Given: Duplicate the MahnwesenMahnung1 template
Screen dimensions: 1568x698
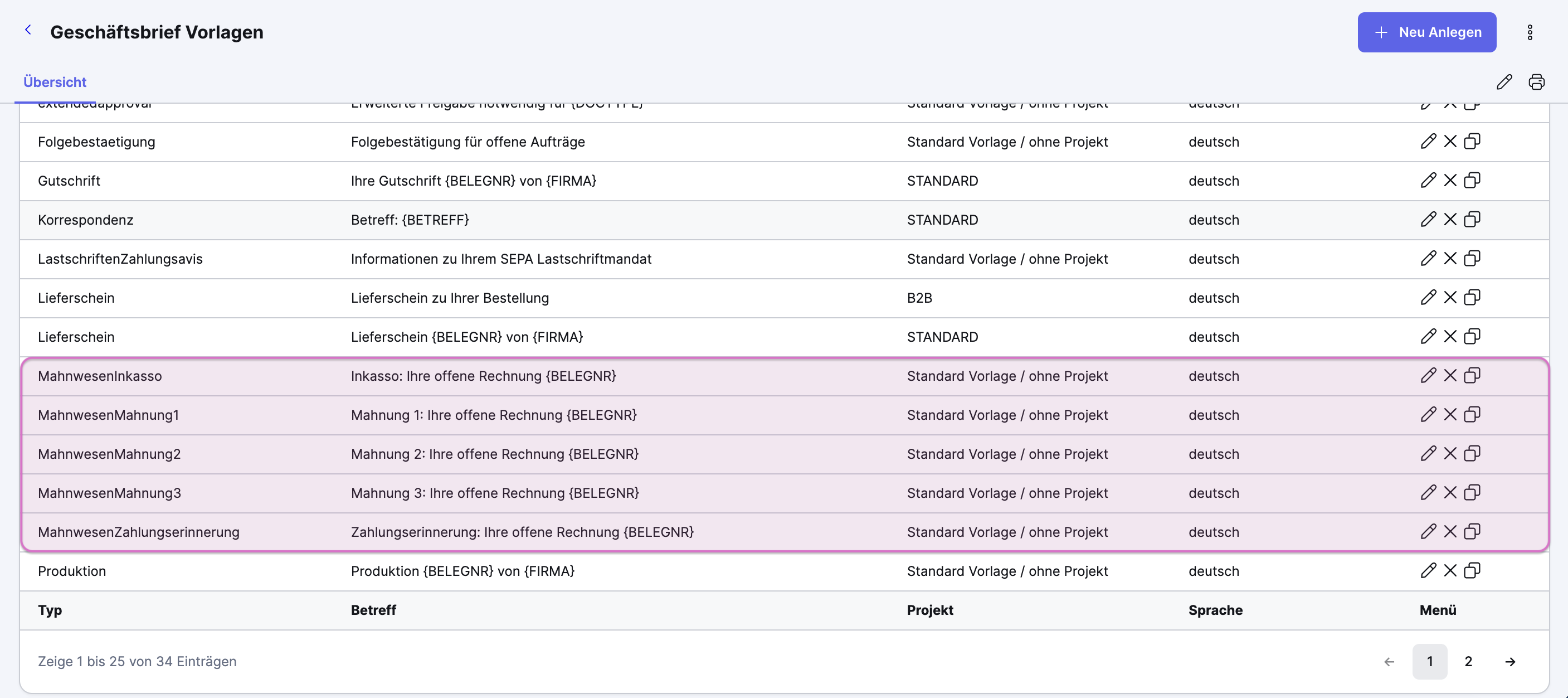Looking at the screenshot, I should pos(1472,414).
